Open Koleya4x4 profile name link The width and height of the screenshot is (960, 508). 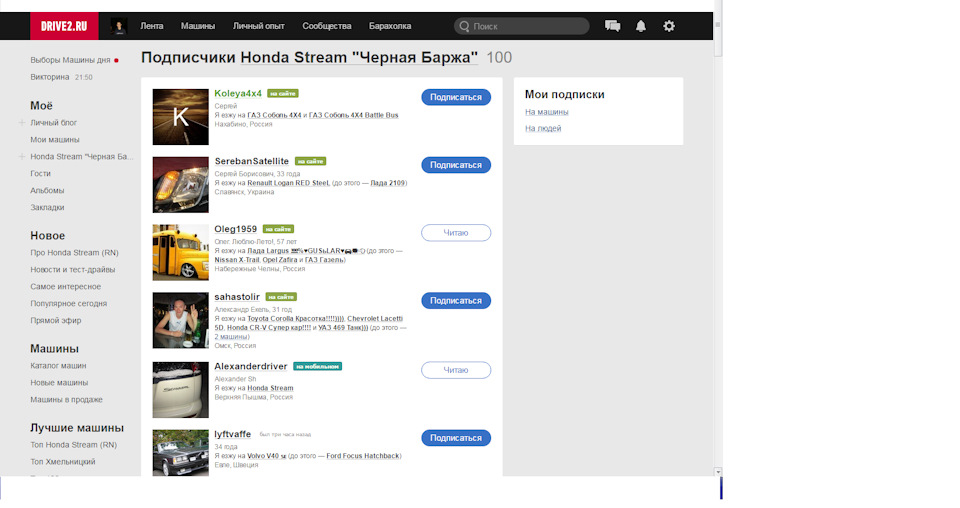tap(238, 94)
